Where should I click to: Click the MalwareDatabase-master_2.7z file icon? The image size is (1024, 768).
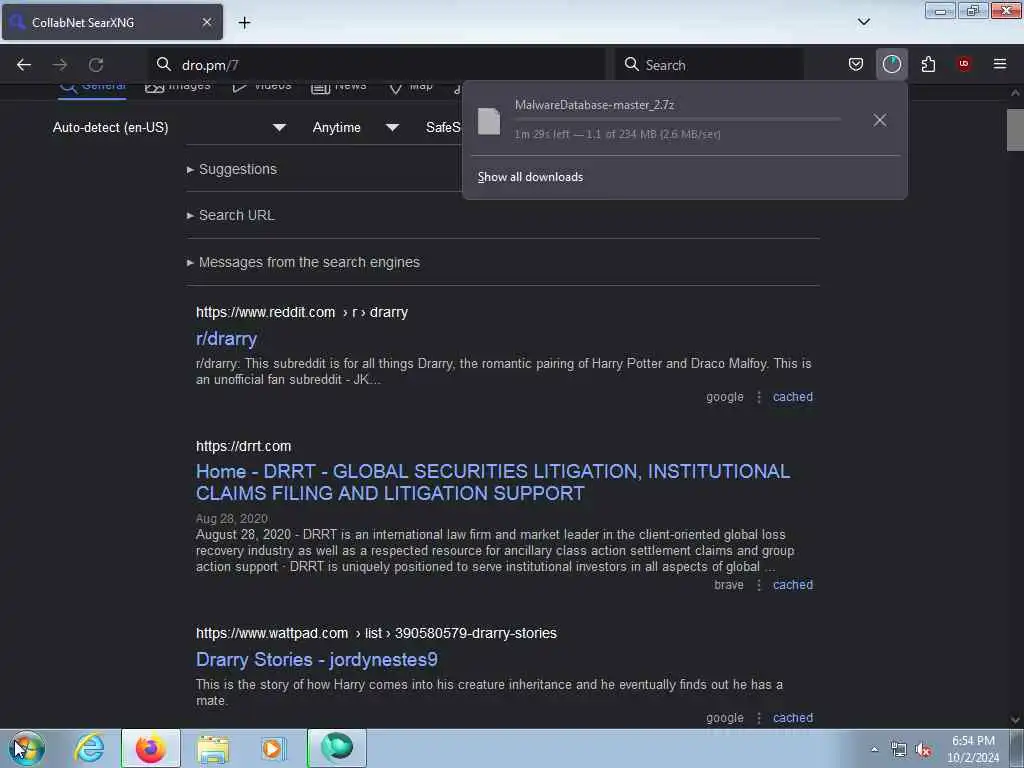pos(488,121)
